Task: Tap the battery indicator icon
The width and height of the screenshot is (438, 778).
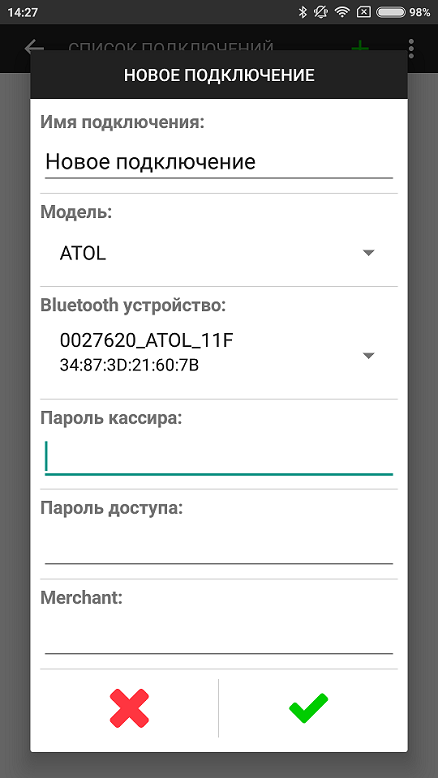Action: tap(391, 12)
